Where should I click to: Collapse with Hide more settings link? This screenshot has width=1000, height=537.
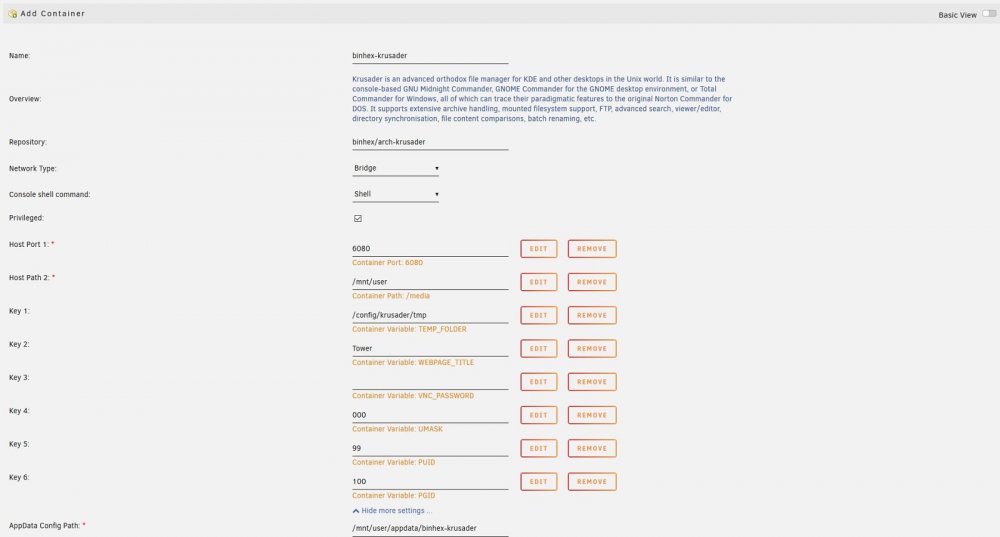pos(392,511)
